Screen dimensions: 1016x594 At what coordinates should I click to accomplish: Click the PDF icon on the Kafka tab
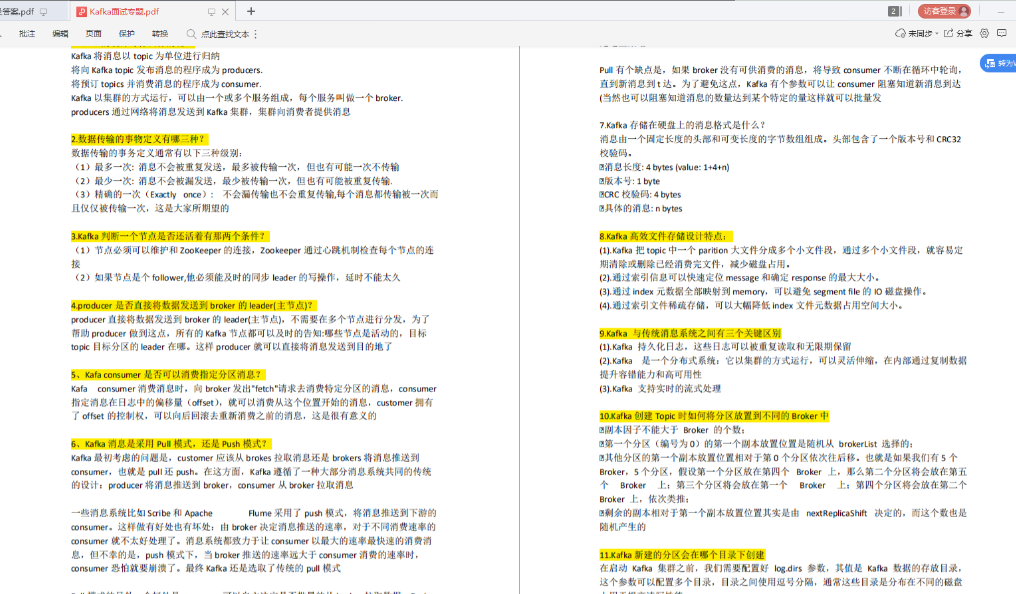pos(82,12)
